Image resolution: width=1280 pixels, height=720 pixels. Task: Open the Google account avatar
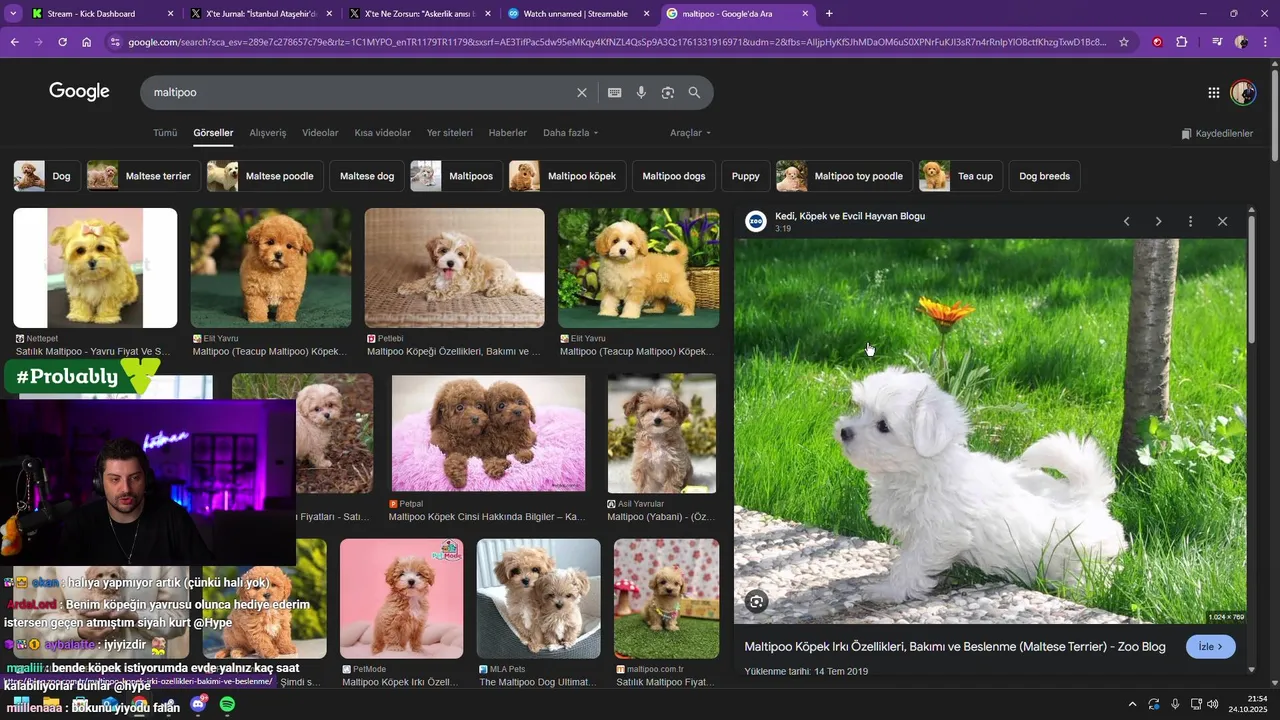pyautogui.click(x=1243, y=92)
